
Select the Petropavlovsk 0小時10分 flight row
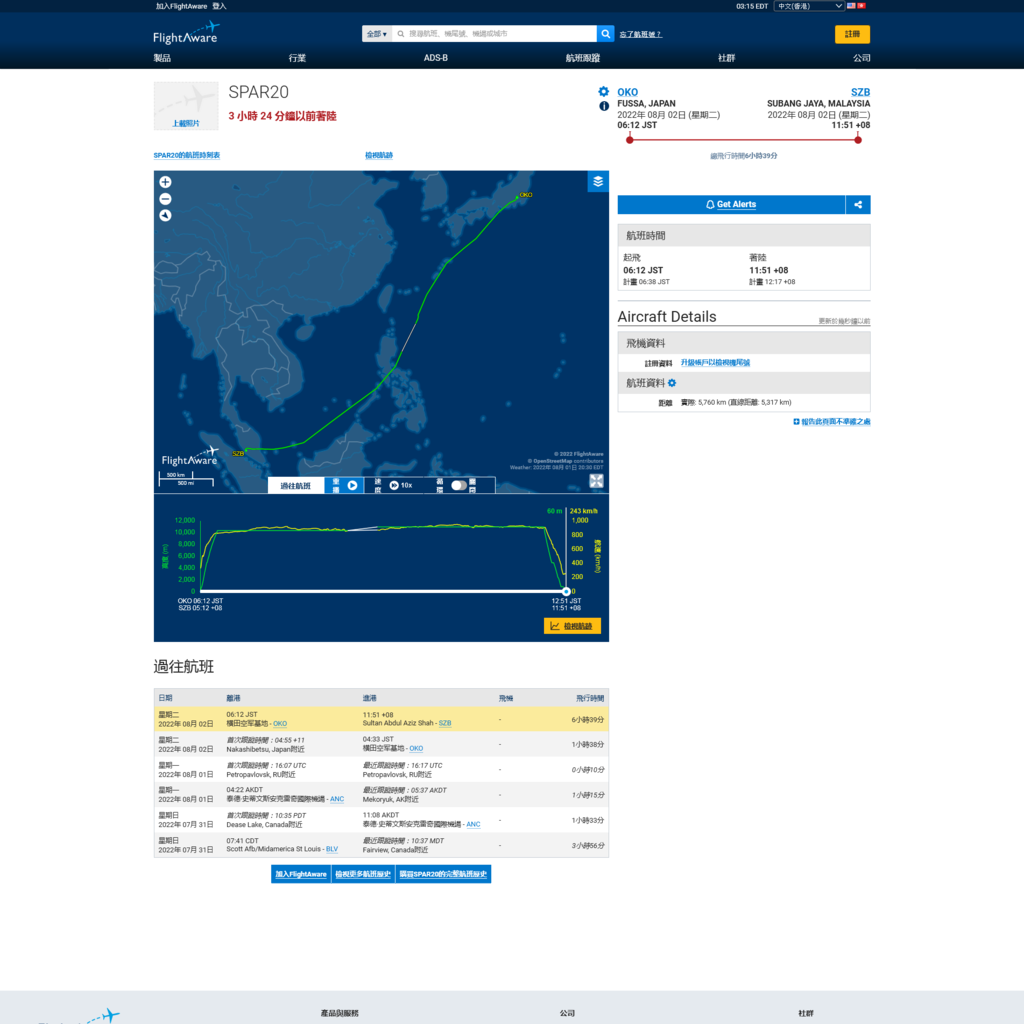[x=381, y=770]
